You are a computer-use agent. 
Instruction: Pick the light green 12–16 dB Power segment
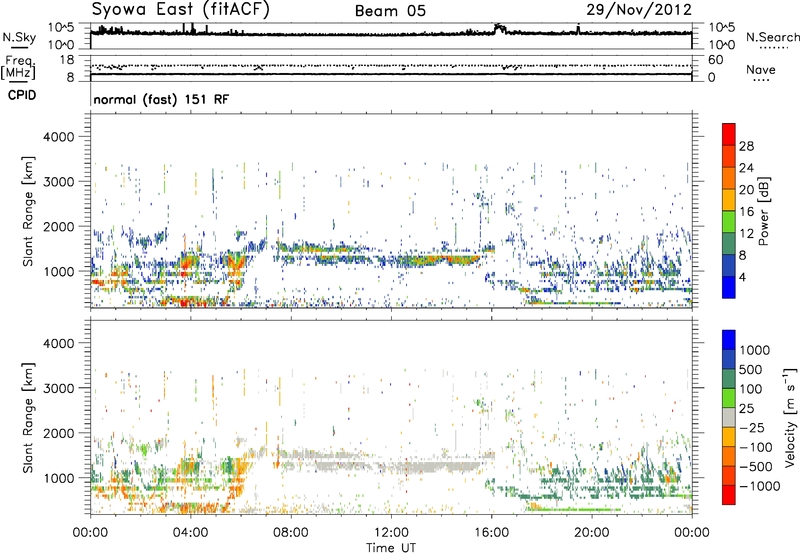pos(729,222)
